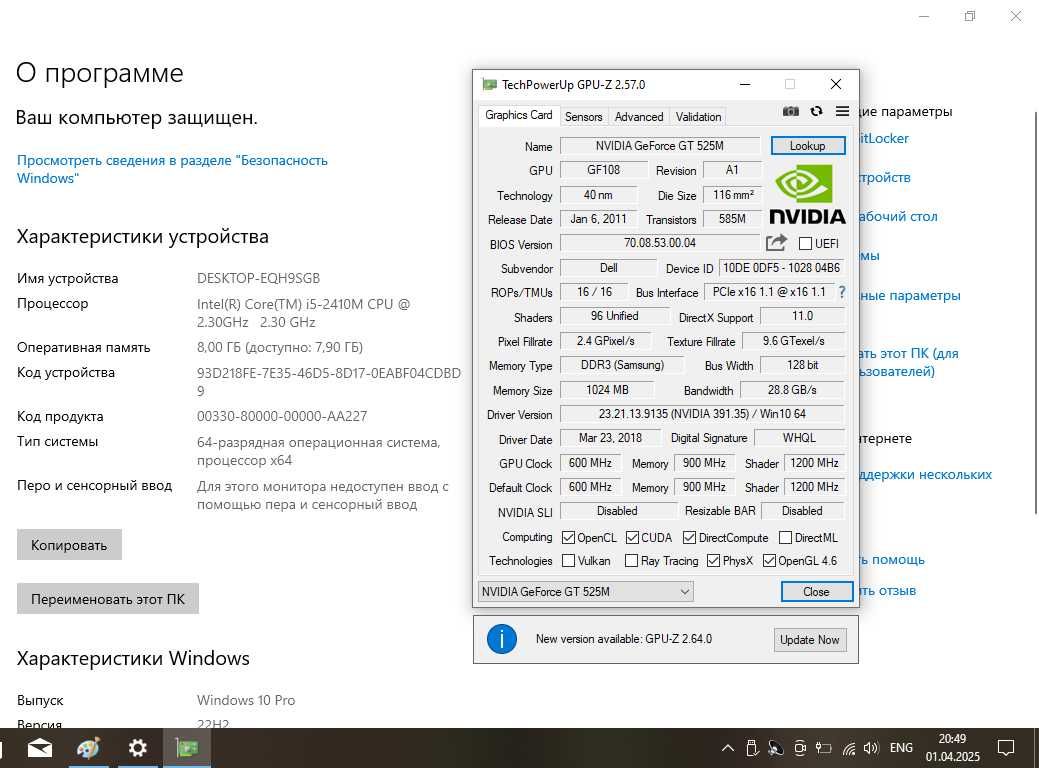Click the GPU-Z refresh icon
Viewport: 1039px width, 768px height.
[x=816, y=111]
